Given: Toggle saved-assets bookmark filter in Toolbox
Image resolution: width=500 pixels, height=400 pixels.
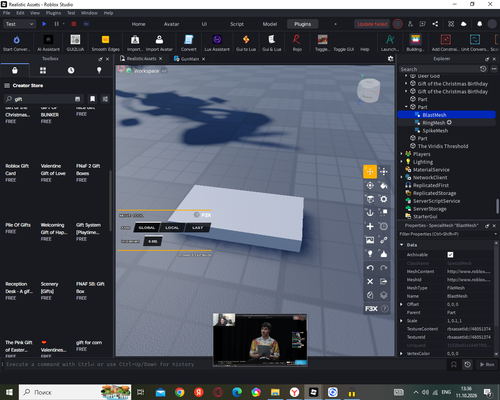Looking at the screenshot, I should [x=92, y=99].
